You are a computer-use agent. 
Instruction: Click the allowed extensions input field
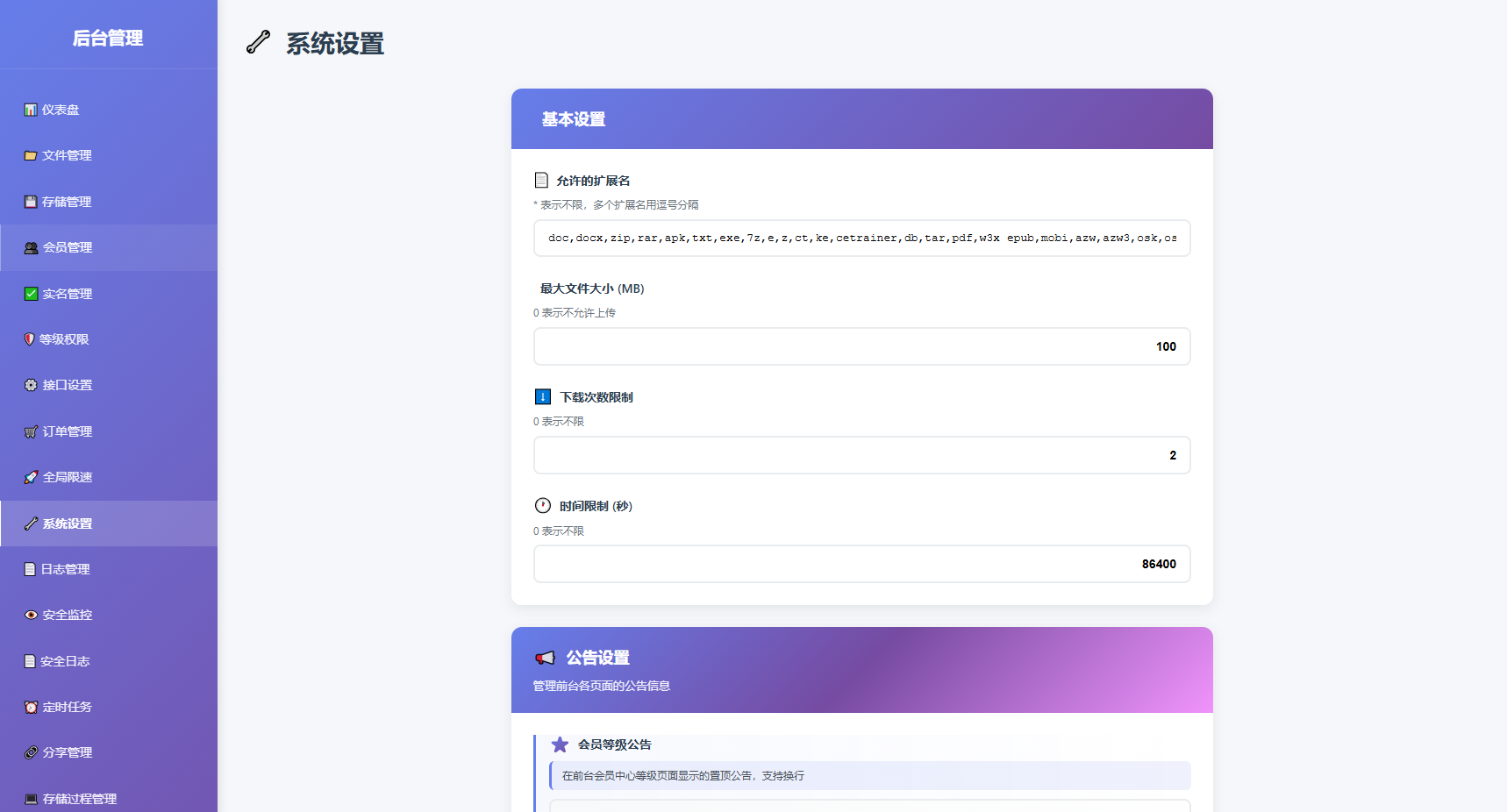(861, 238)
